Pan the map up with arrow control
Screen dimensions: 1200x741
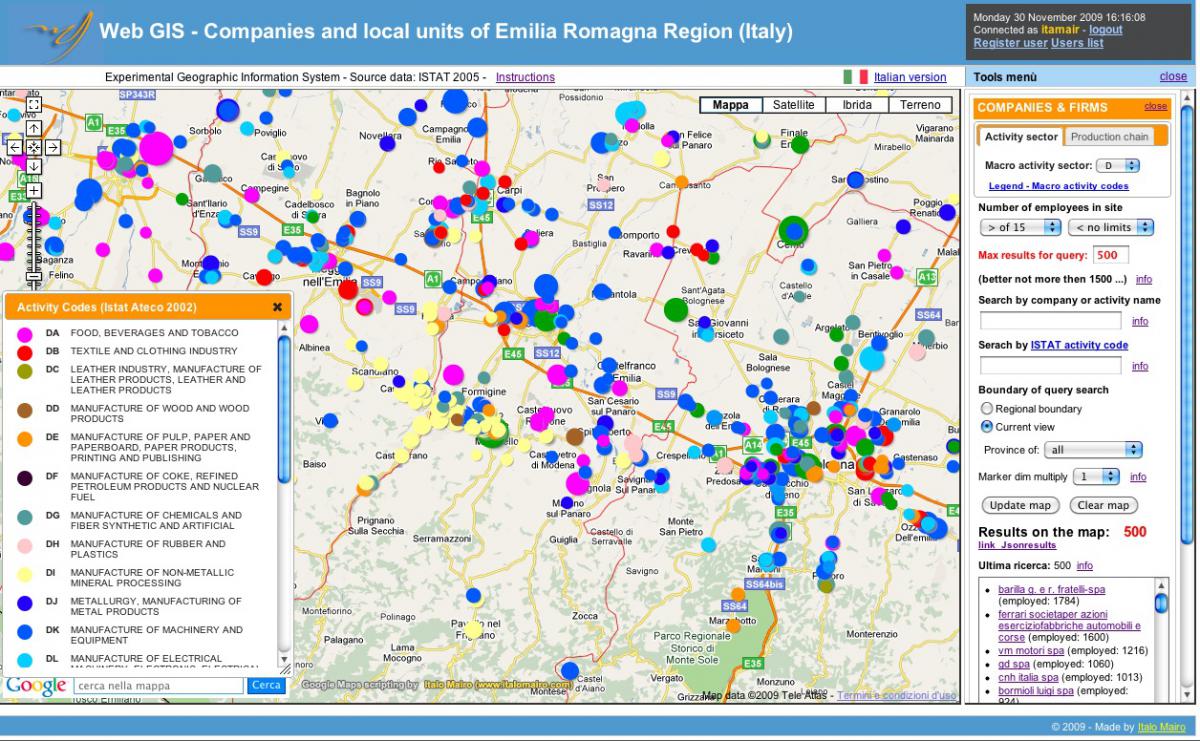coord(33,128)
